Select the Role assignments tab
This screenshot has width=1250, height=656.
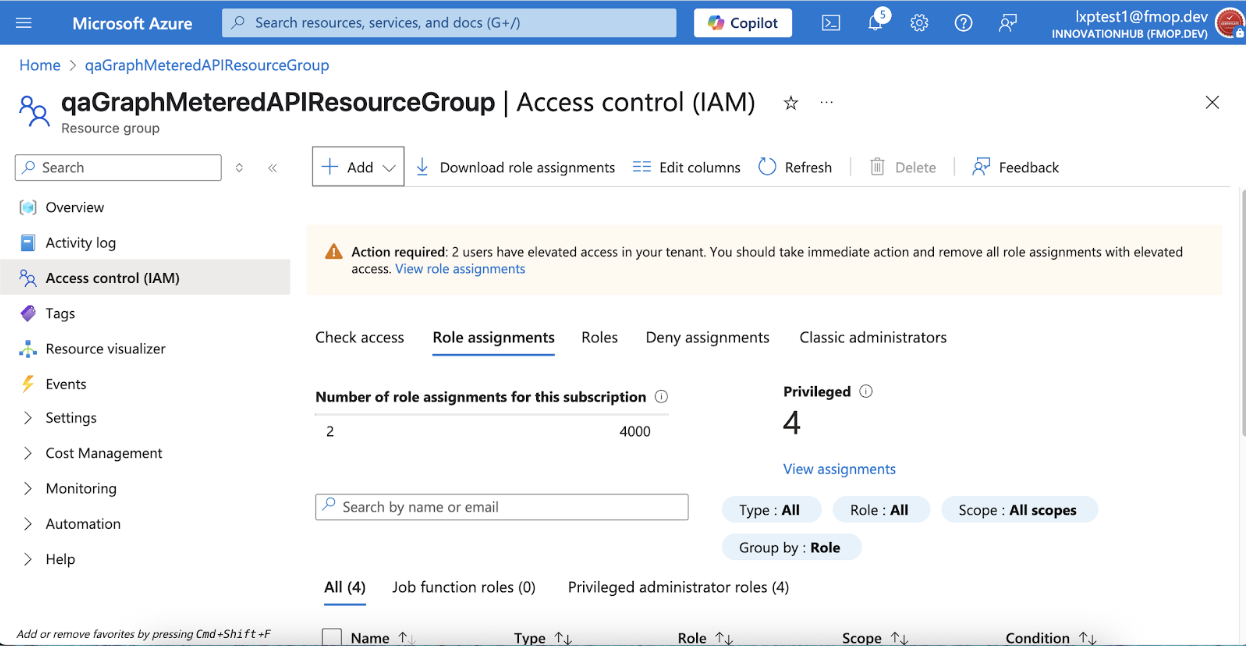494,337
